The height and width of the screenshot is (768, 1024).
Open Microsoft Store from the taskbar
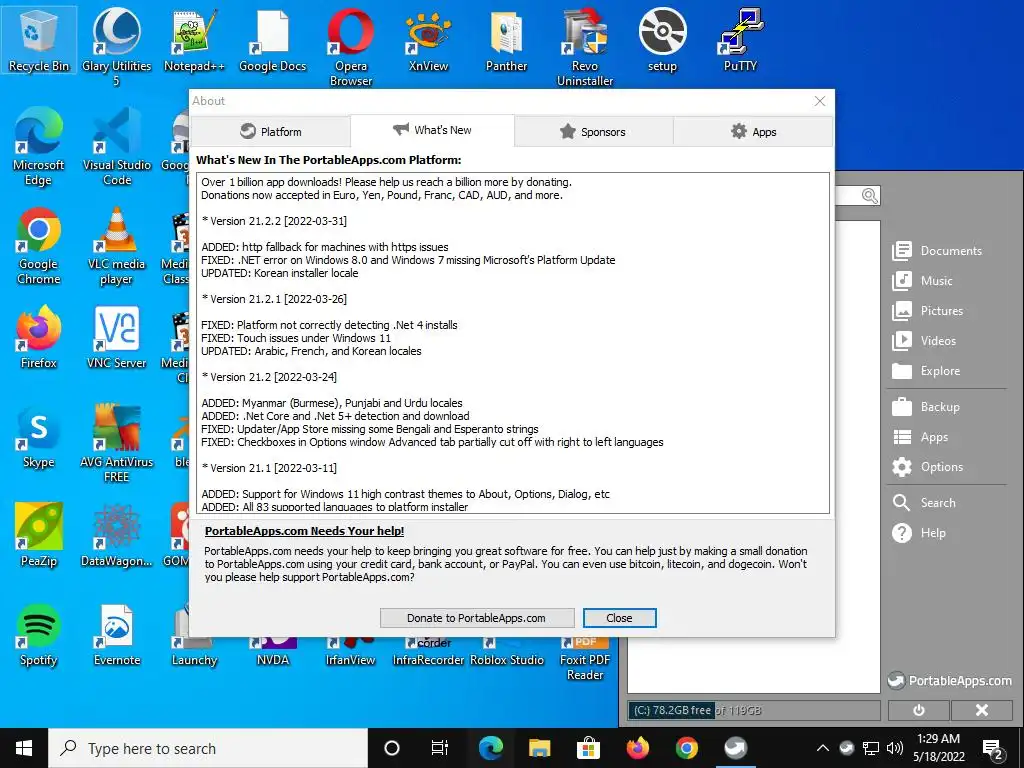588,748
